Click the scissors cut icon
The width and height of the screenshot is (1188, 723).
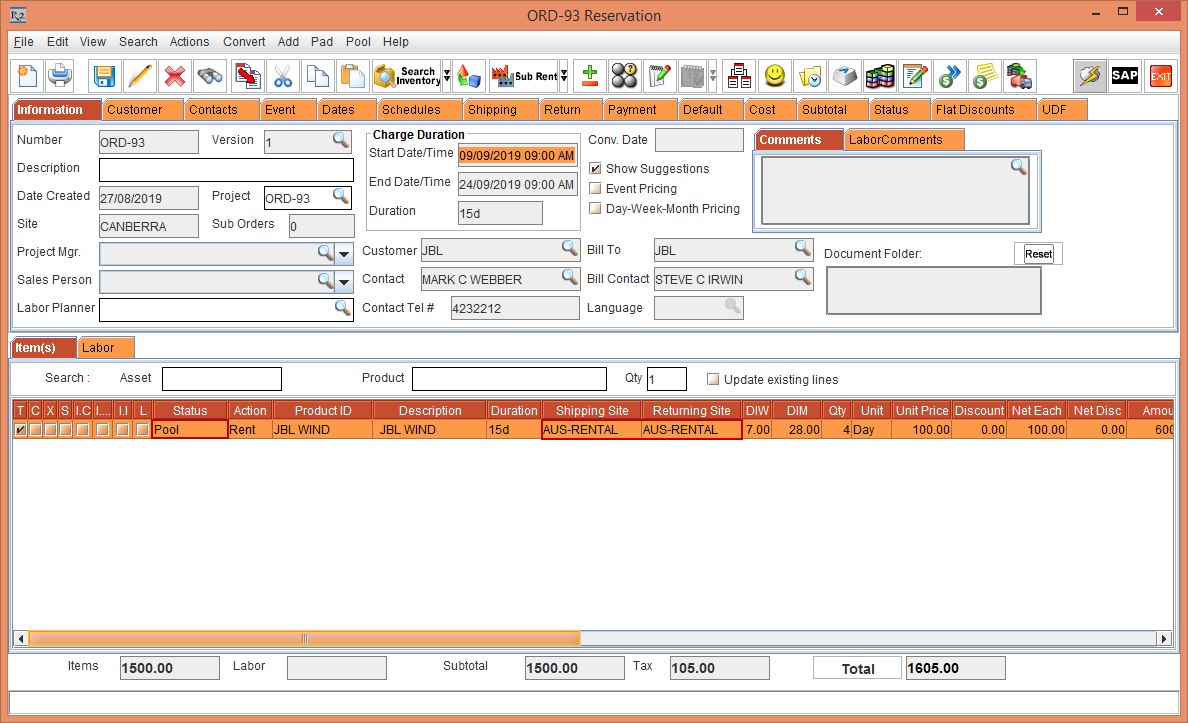[283, 76]
